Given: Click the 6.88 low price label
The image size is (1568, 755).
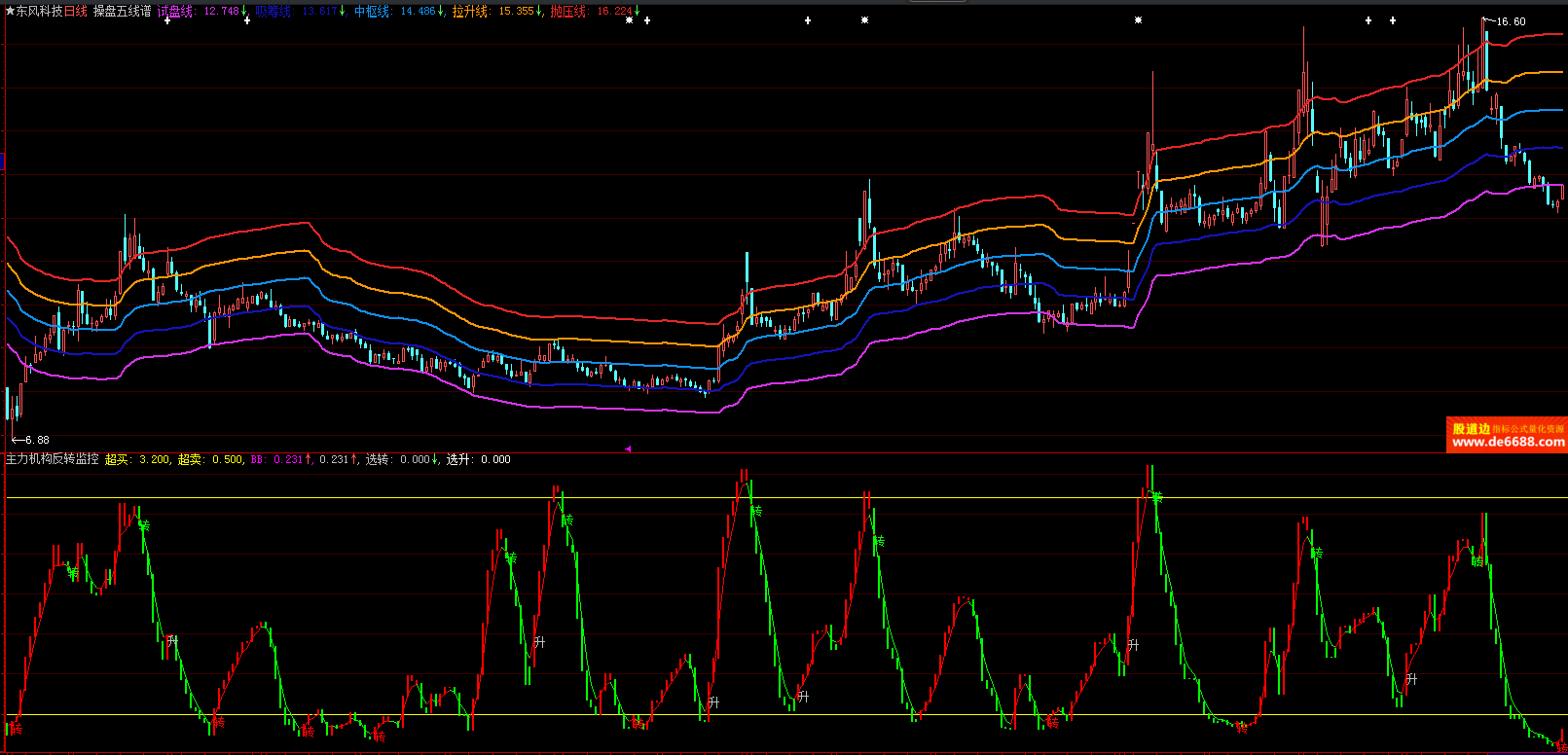Looking at the screenshot, I should tap(37, 440).
